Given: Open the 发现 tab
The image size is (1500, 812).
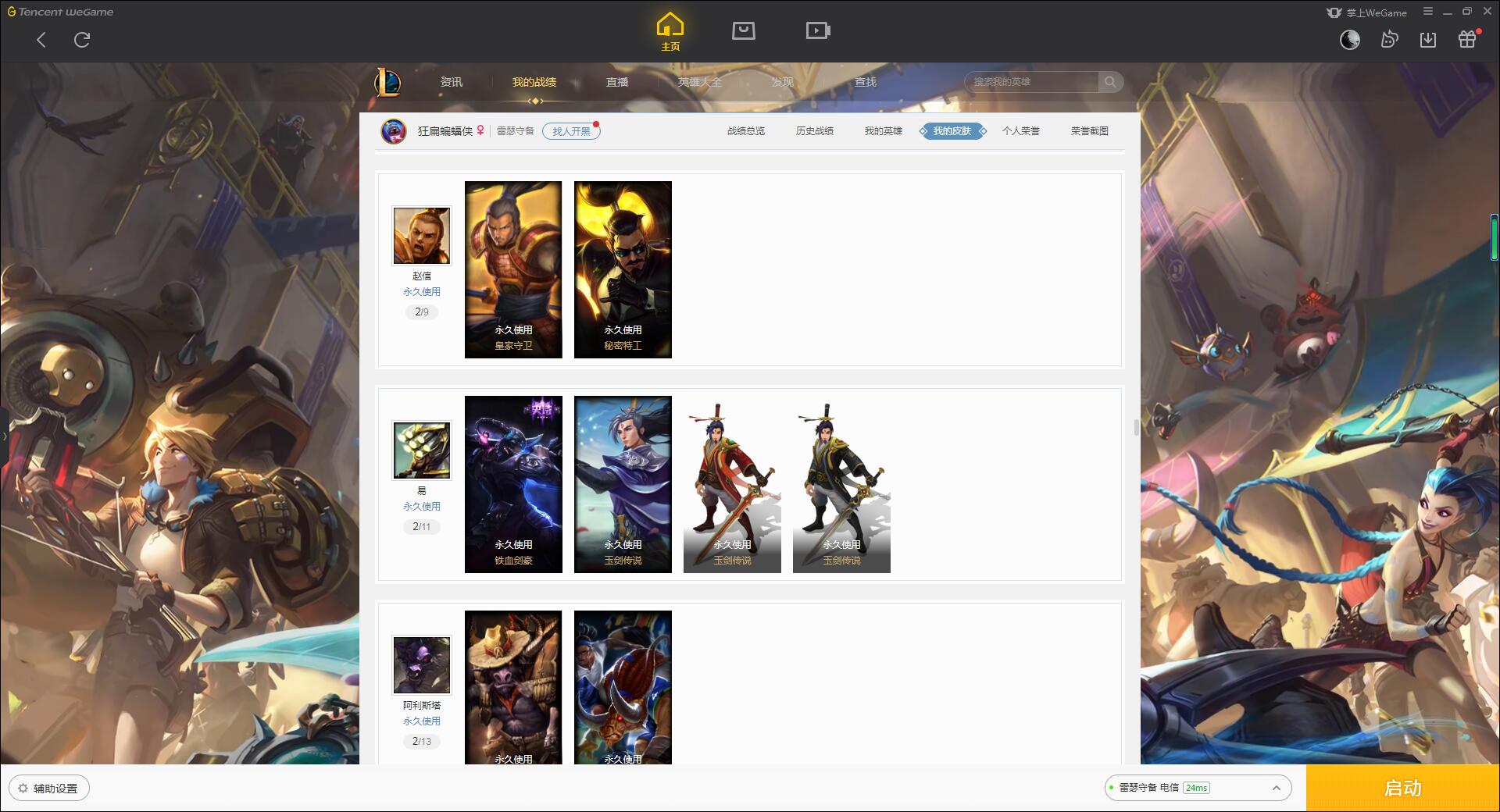Looking at the screenshot, I should point(783,82).
